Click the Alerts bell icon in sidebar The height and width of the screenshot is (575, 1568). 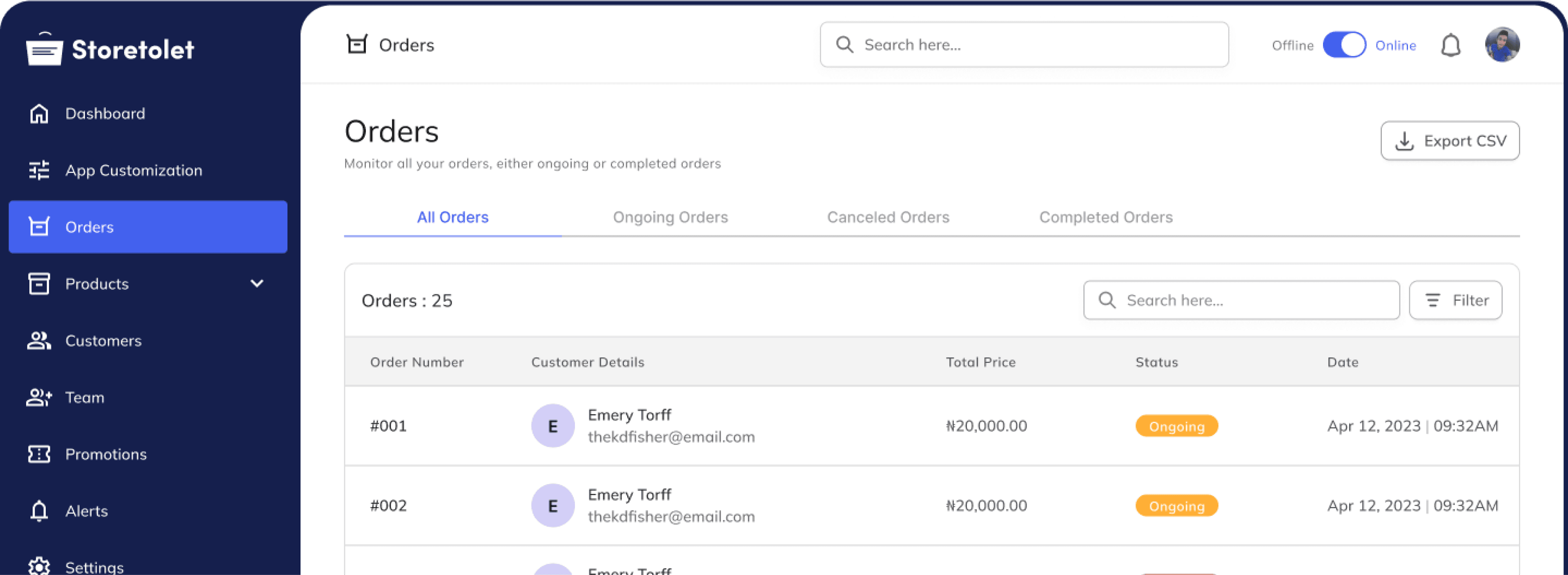pos(38,511)
